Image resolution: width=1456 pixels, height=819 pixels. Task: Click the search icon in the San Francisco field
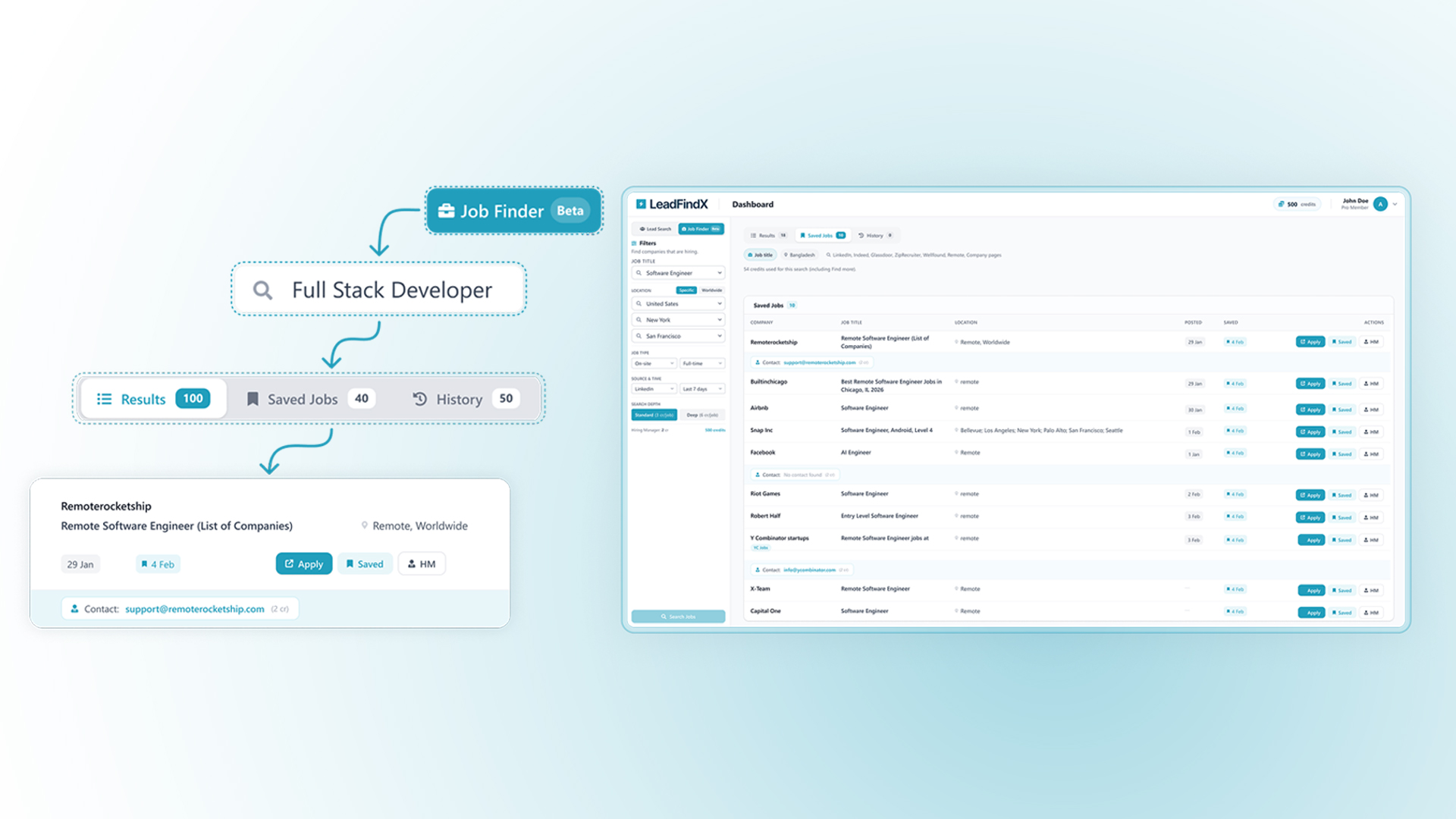point(639,336)
